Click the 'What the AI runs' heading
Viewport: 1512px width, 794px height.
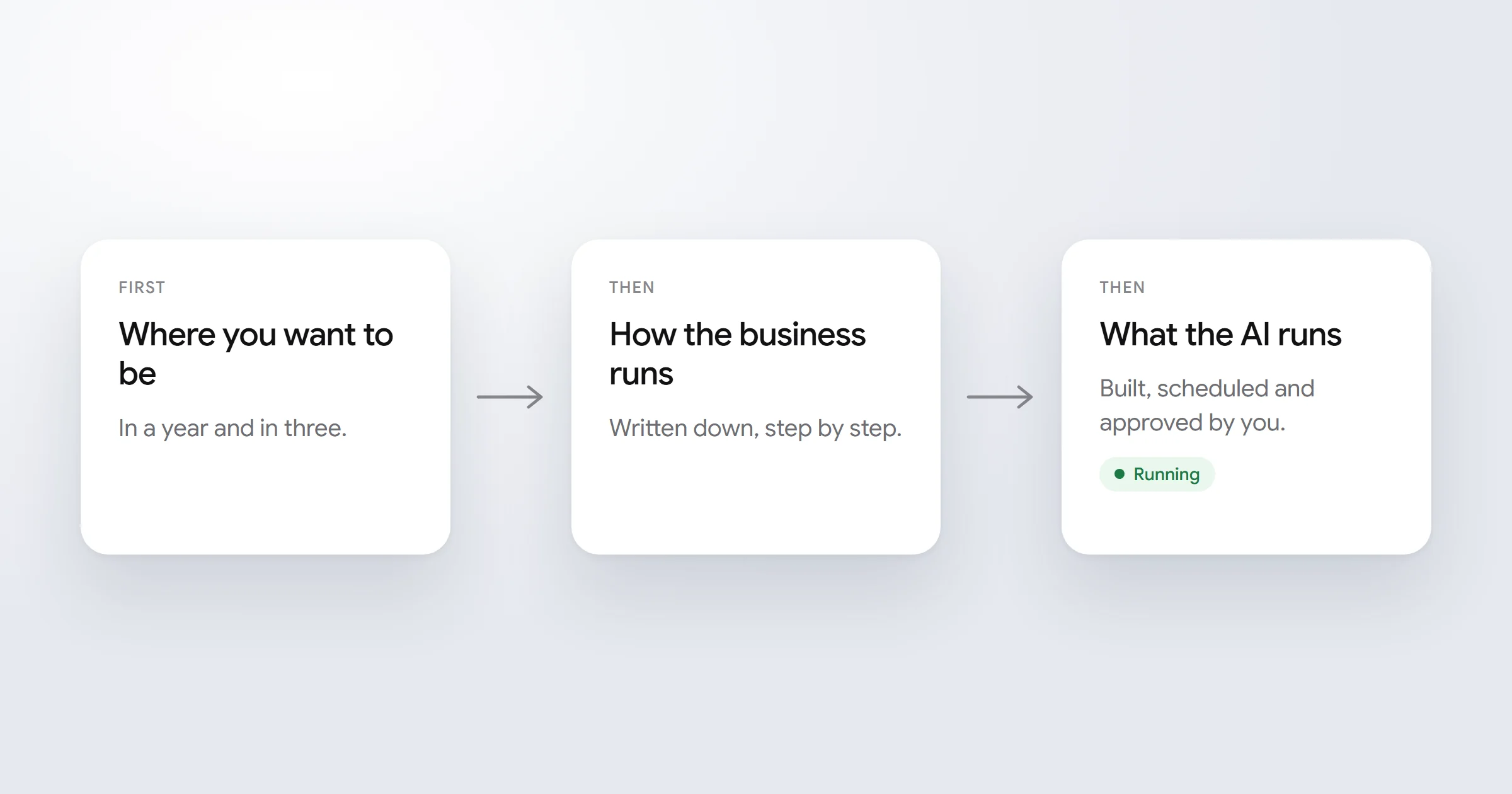1220,334
